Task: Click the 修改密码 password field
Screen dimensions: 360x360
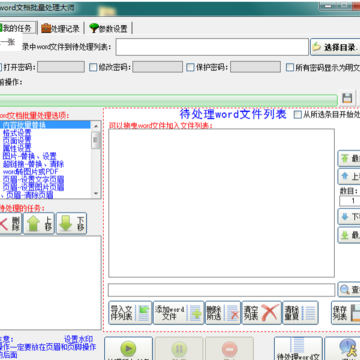Action: point(157,67)
